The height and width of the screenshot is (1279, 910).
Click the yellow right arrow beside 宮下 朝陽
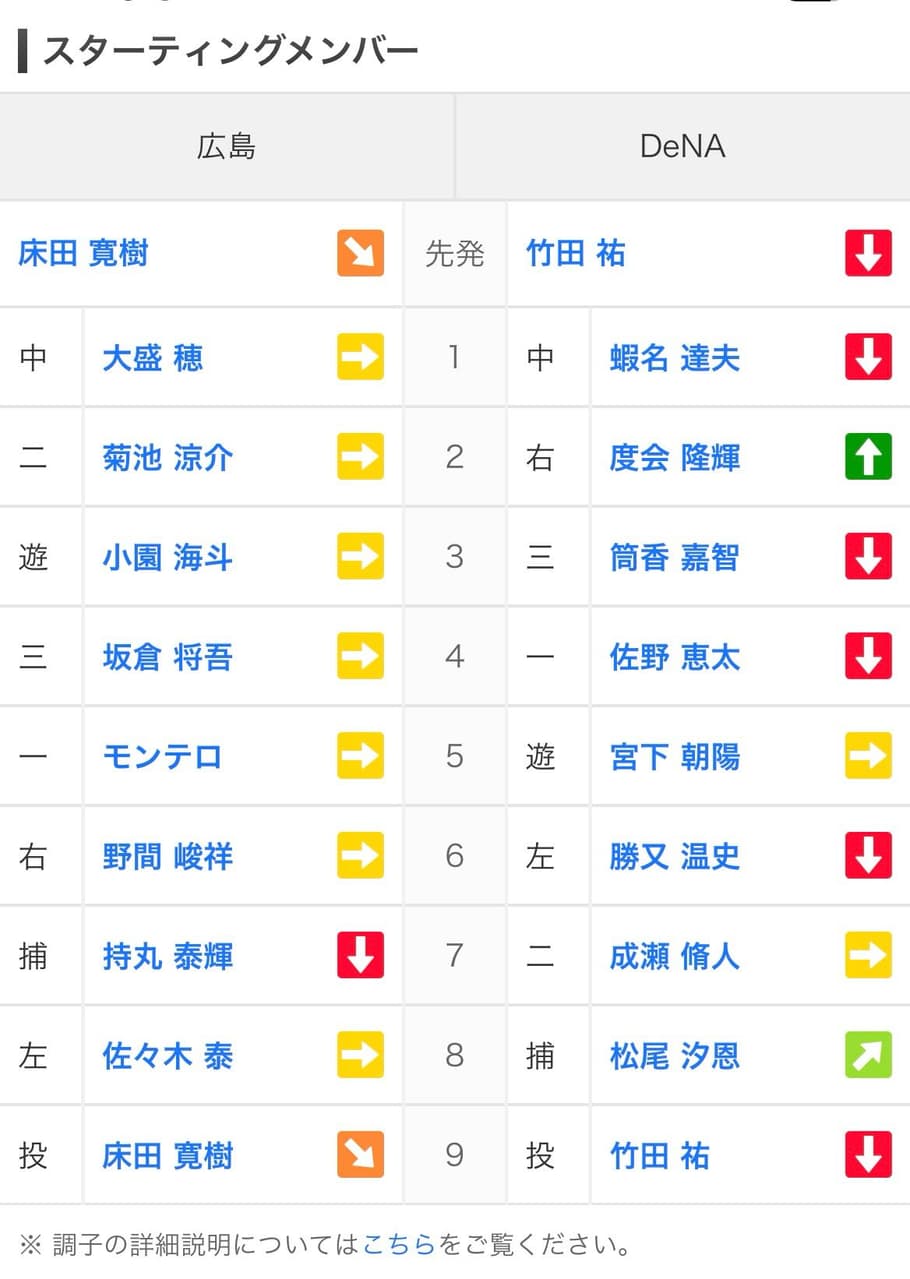tap(868, 756)
